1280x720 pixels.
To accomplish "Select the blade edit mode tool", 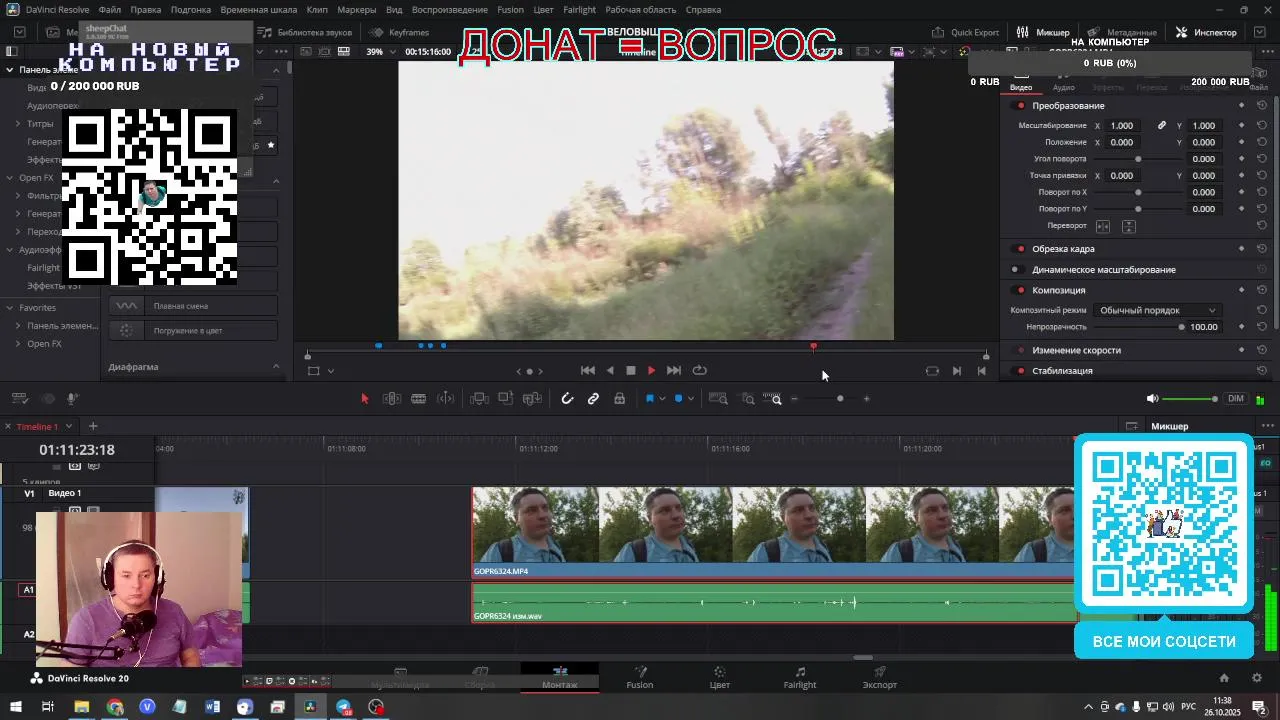I will click(446, 399).
